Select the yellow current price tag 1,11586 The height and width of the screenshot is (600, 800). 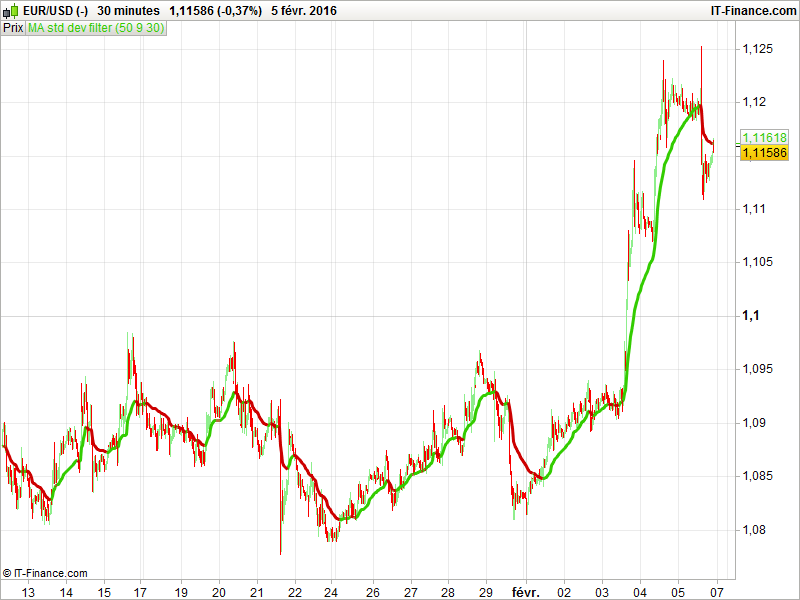tap(766, 152)
